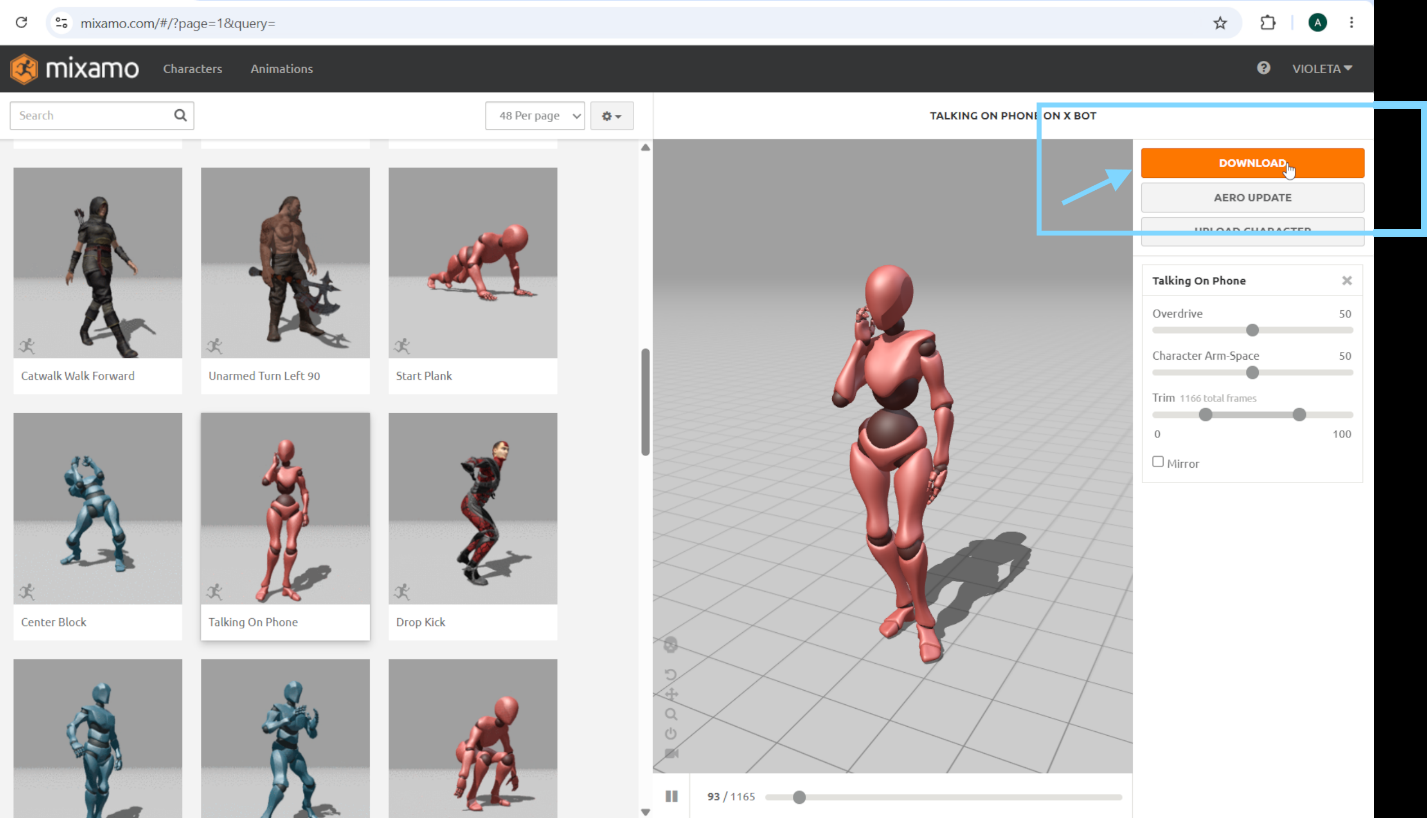The height and width of the screenshot is (818, 1427).
Task: Adjust the Character Arm-Space slider handle
Action: 1252,372
